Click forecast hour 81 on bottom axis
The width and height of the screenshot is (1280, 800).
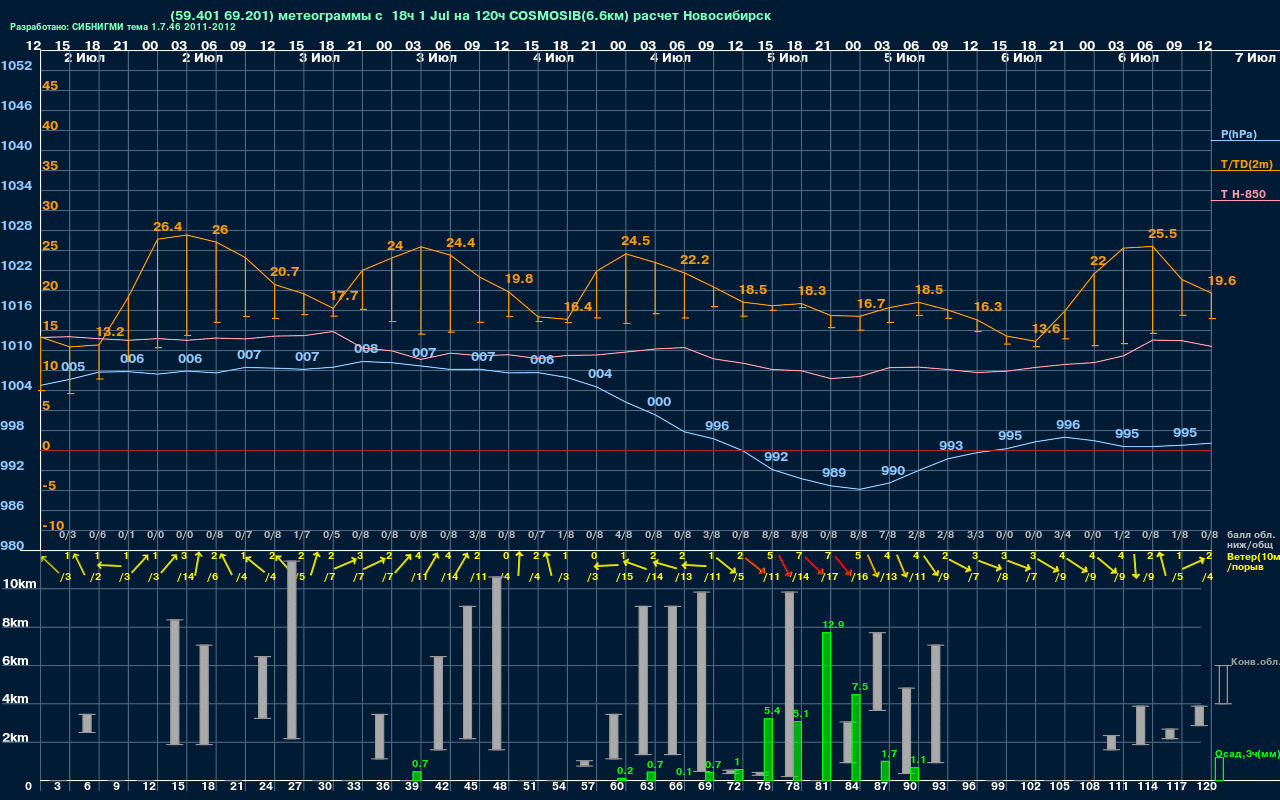point(822,787)
